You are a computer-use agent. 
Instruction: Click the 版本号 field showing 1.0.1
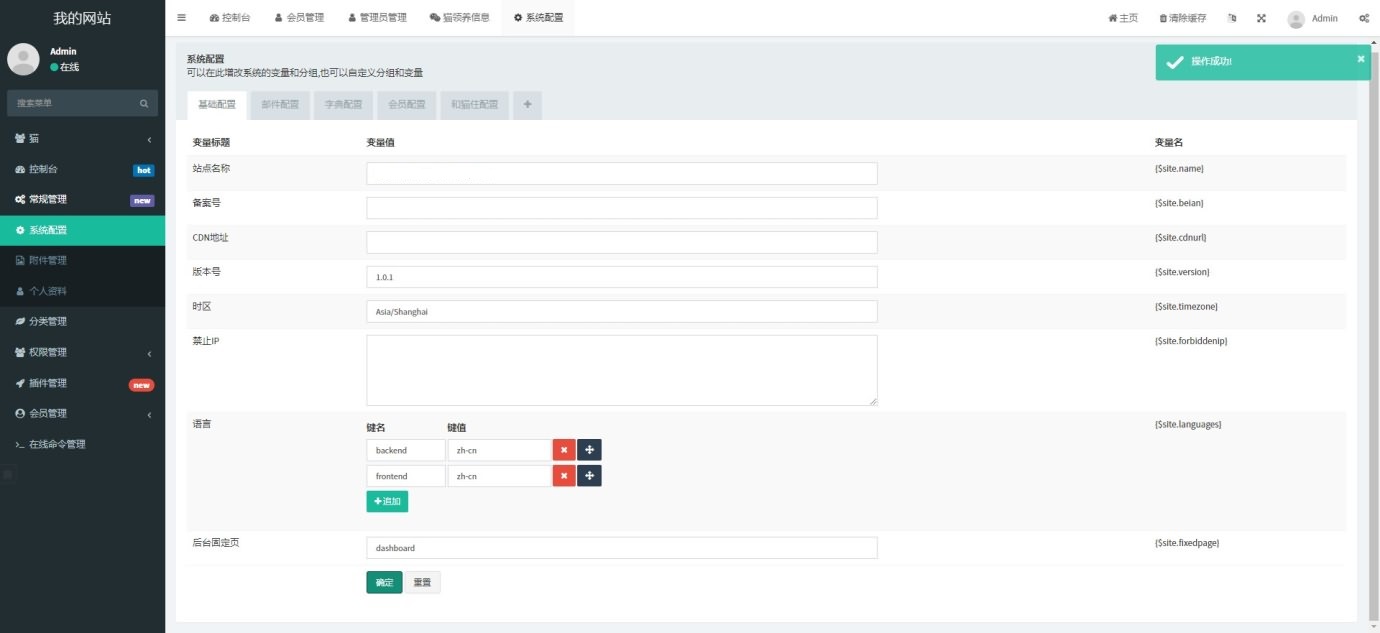pos(622,277)
